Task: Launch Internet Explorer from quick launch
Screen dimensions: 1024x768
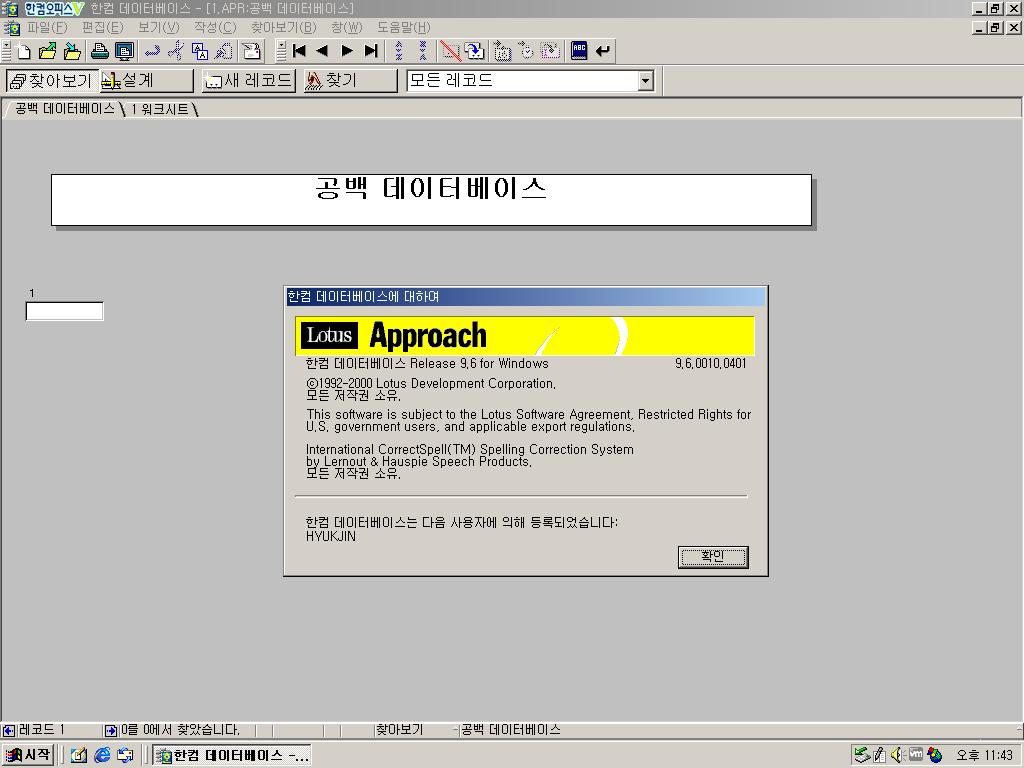Action: 102,755
